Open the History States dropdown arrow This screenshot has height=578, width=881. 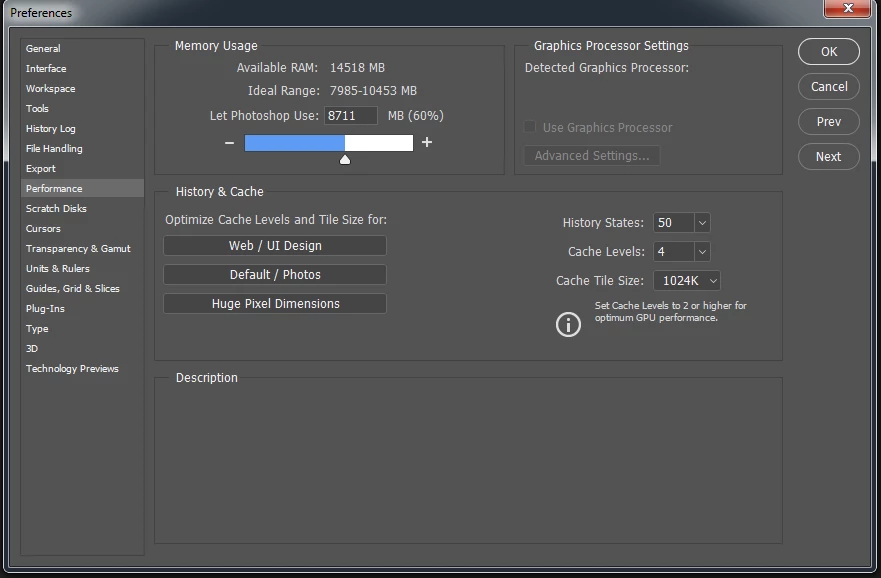click(x=702, y=222)
